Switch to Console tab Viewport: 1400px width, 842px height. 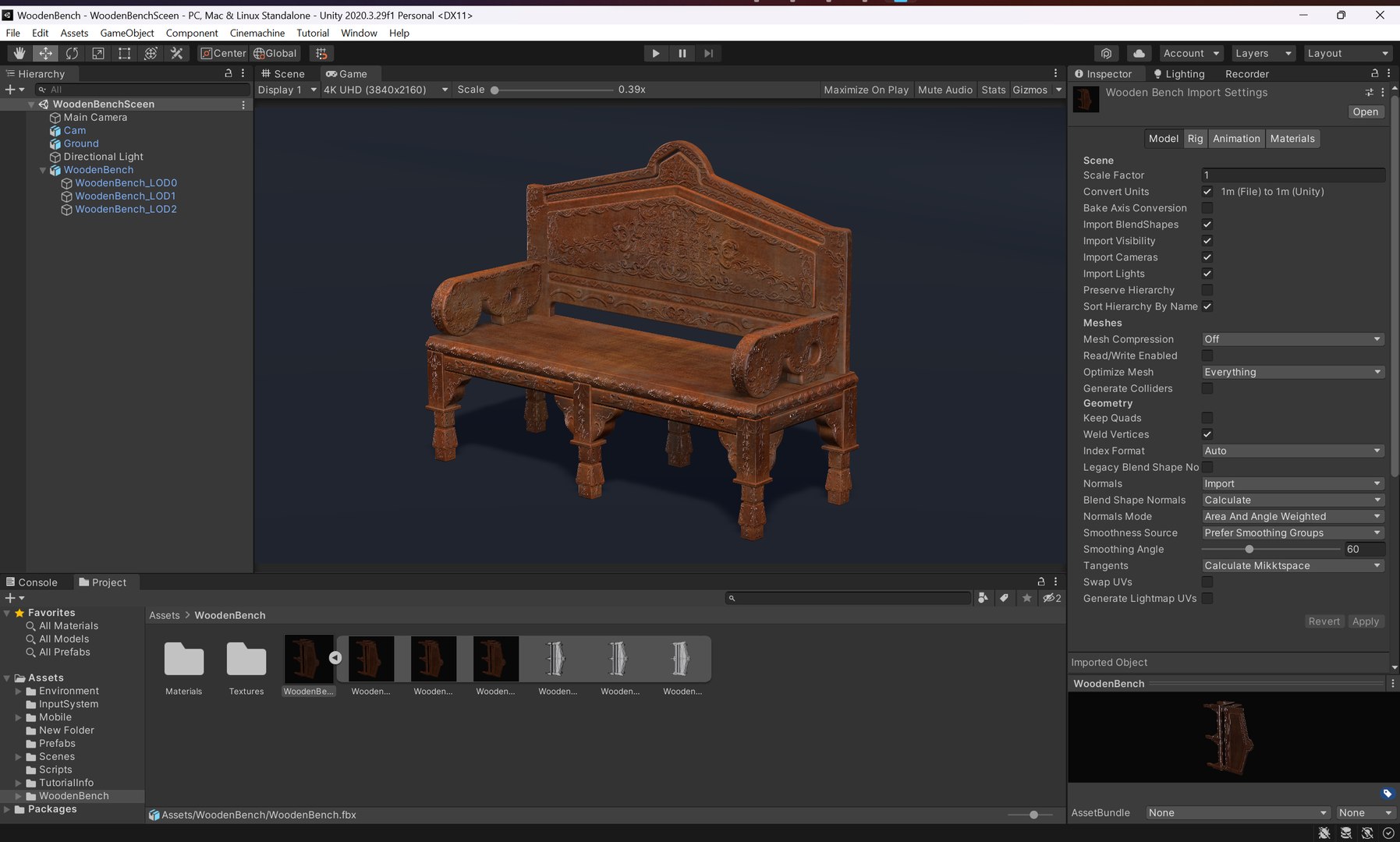32,582
